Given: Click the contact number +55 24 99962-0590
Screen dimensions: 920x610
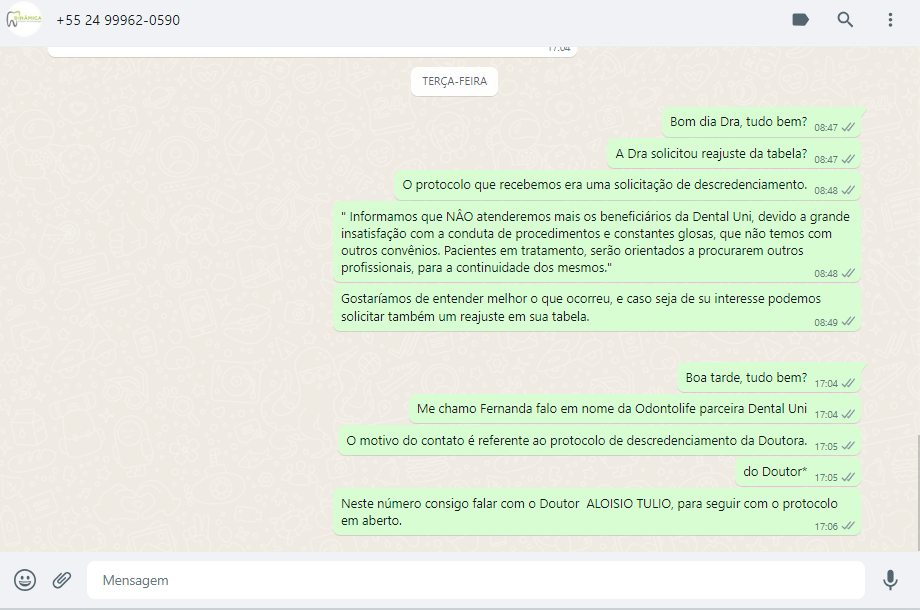Looking at the screenshot, I should [118, 20].
